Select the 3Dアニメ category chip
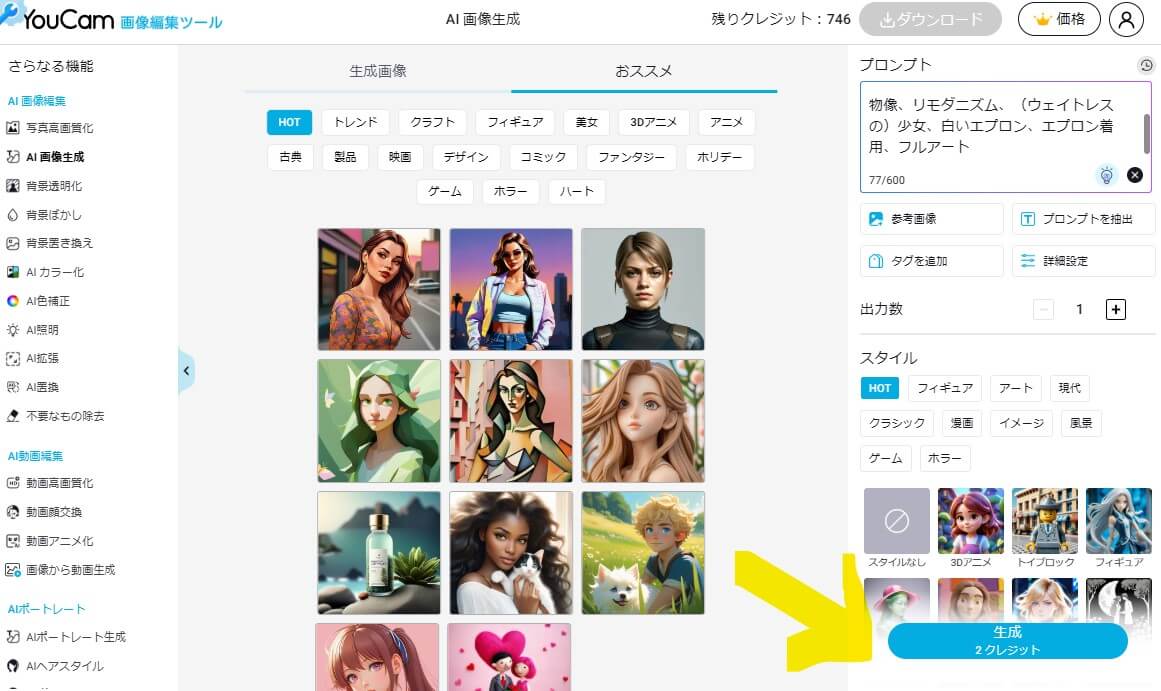This screenshot has height=691, width=1161. (654, 122)
